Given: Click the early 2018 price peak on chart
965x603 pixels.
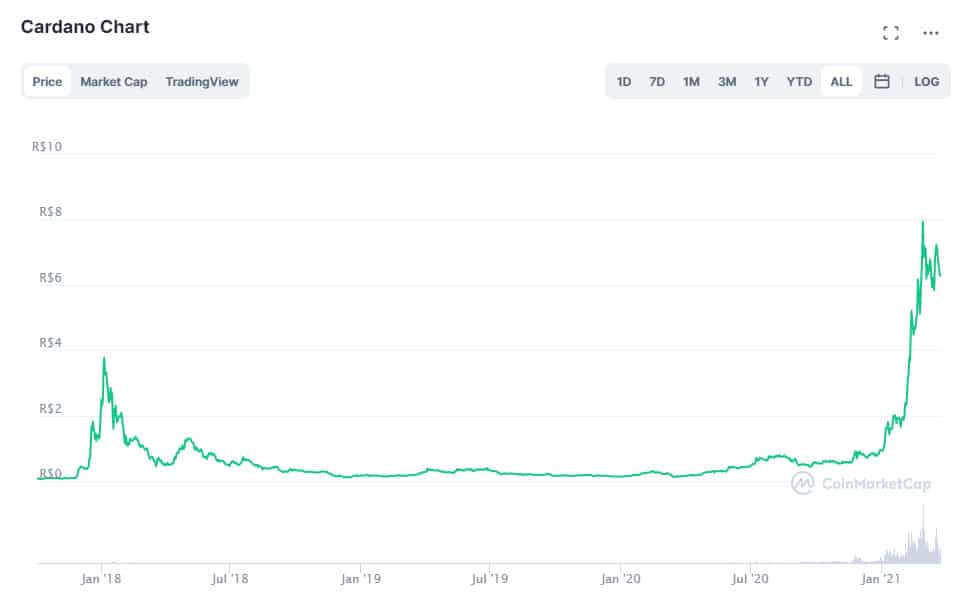Looking at the screenshot, I should pos(104,358).
